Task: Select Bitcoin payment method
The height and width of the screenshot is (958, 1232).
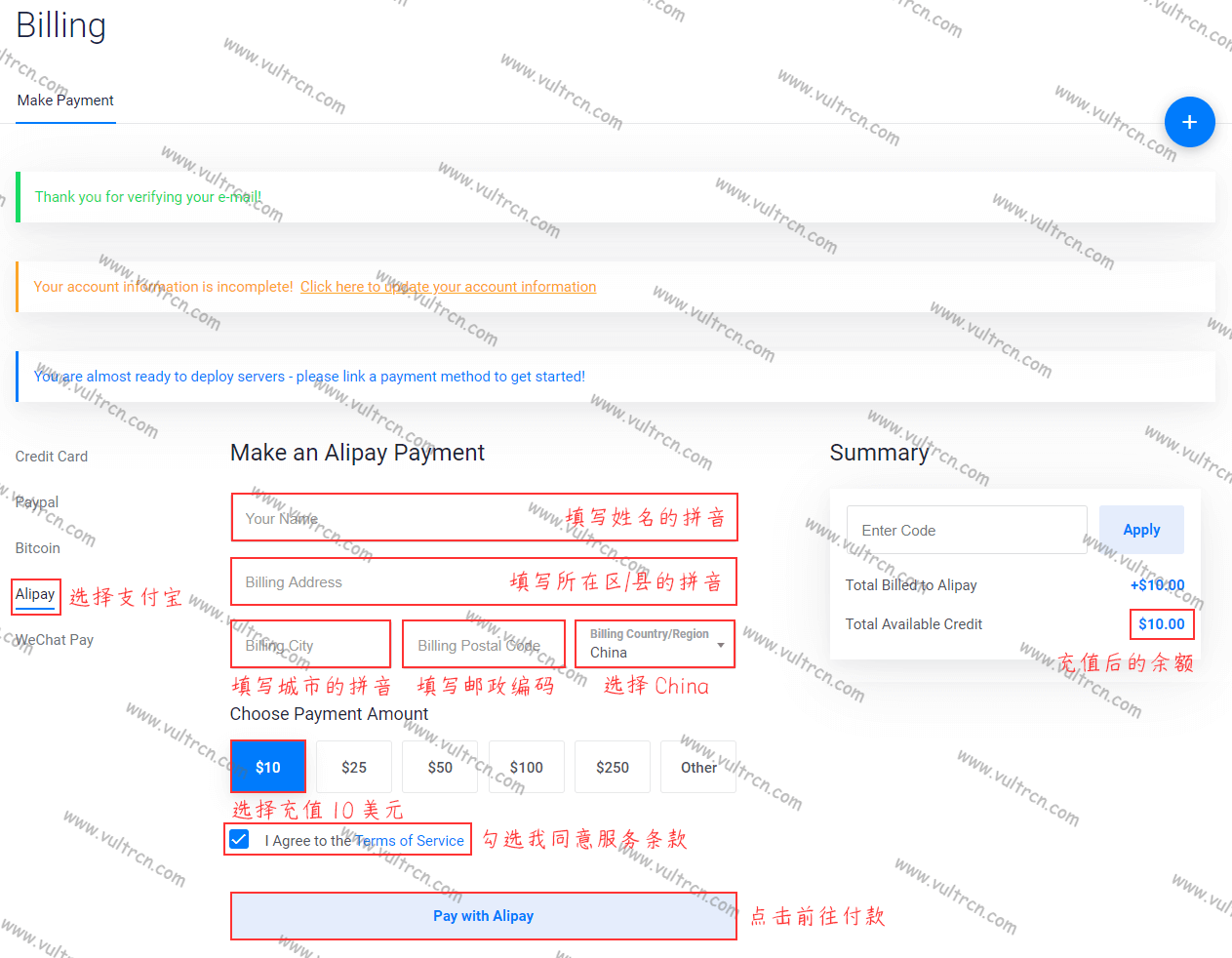Action: (x=38, y=548)
